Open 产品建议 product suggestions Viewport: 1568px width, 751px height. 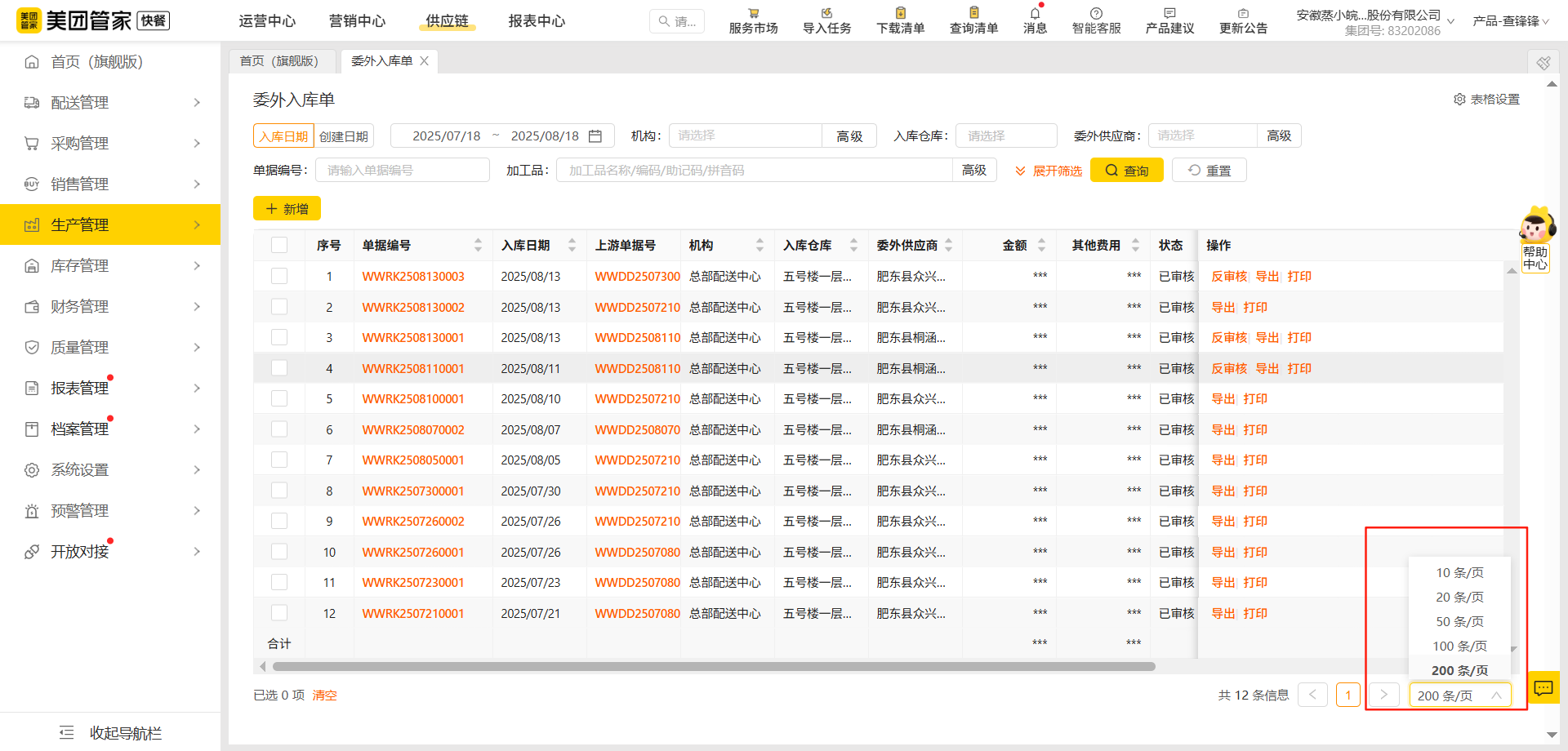[x=1169, y=20]
